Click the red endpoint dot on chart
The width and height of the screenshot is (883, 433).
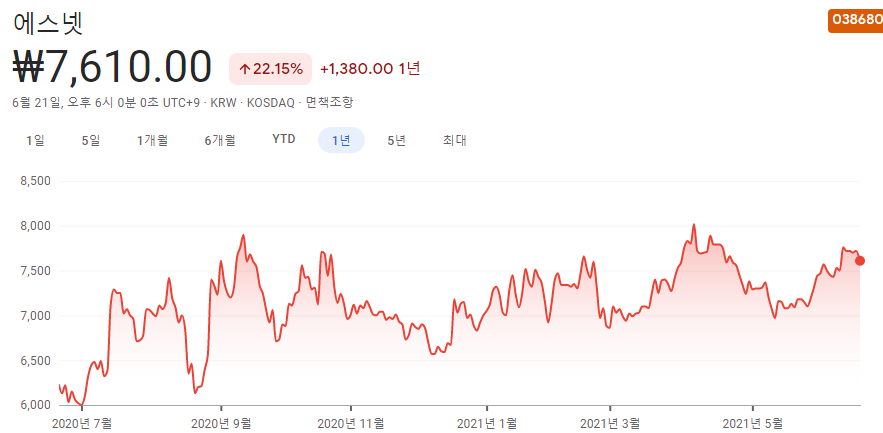click(860, 260)
